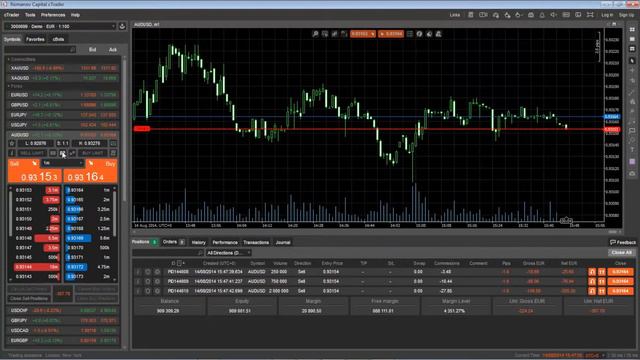Click the chart sell 0.93153 button
Viewport: 640px width, 360px height.
(x=362, y=34)
